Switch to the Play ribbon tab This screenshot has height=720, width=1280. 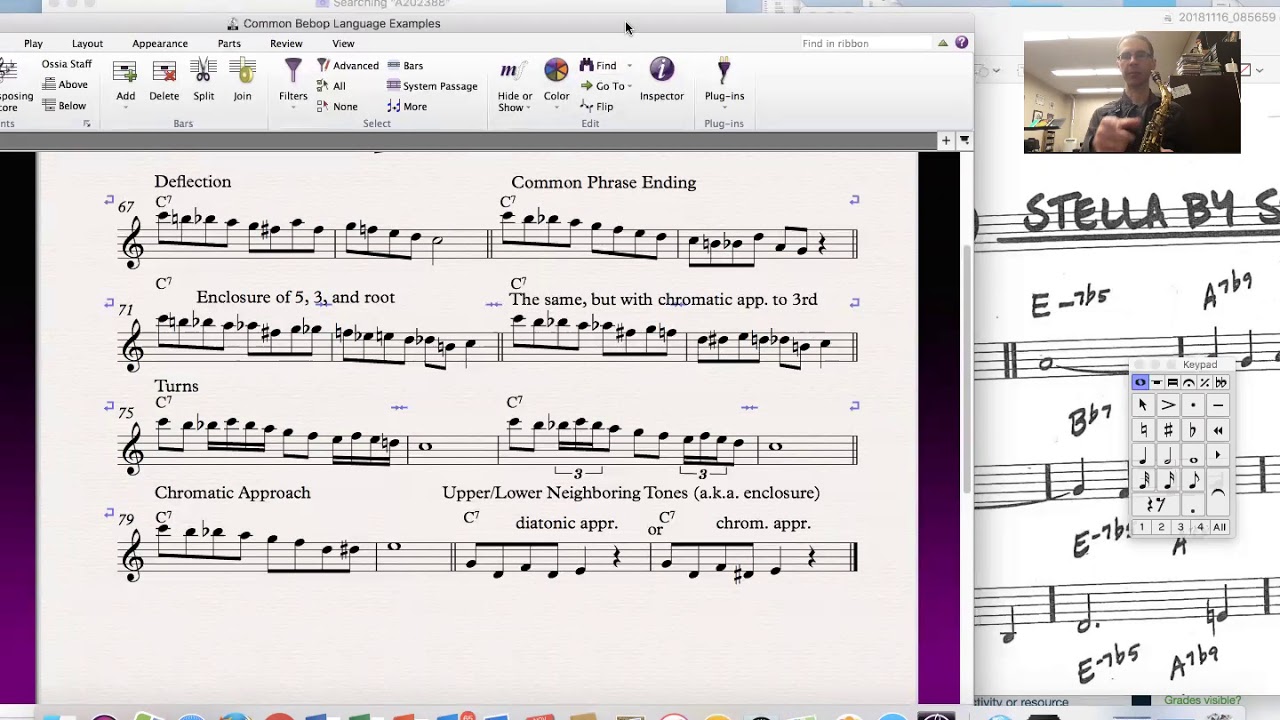pyautogui.click(x=33, y=44)
